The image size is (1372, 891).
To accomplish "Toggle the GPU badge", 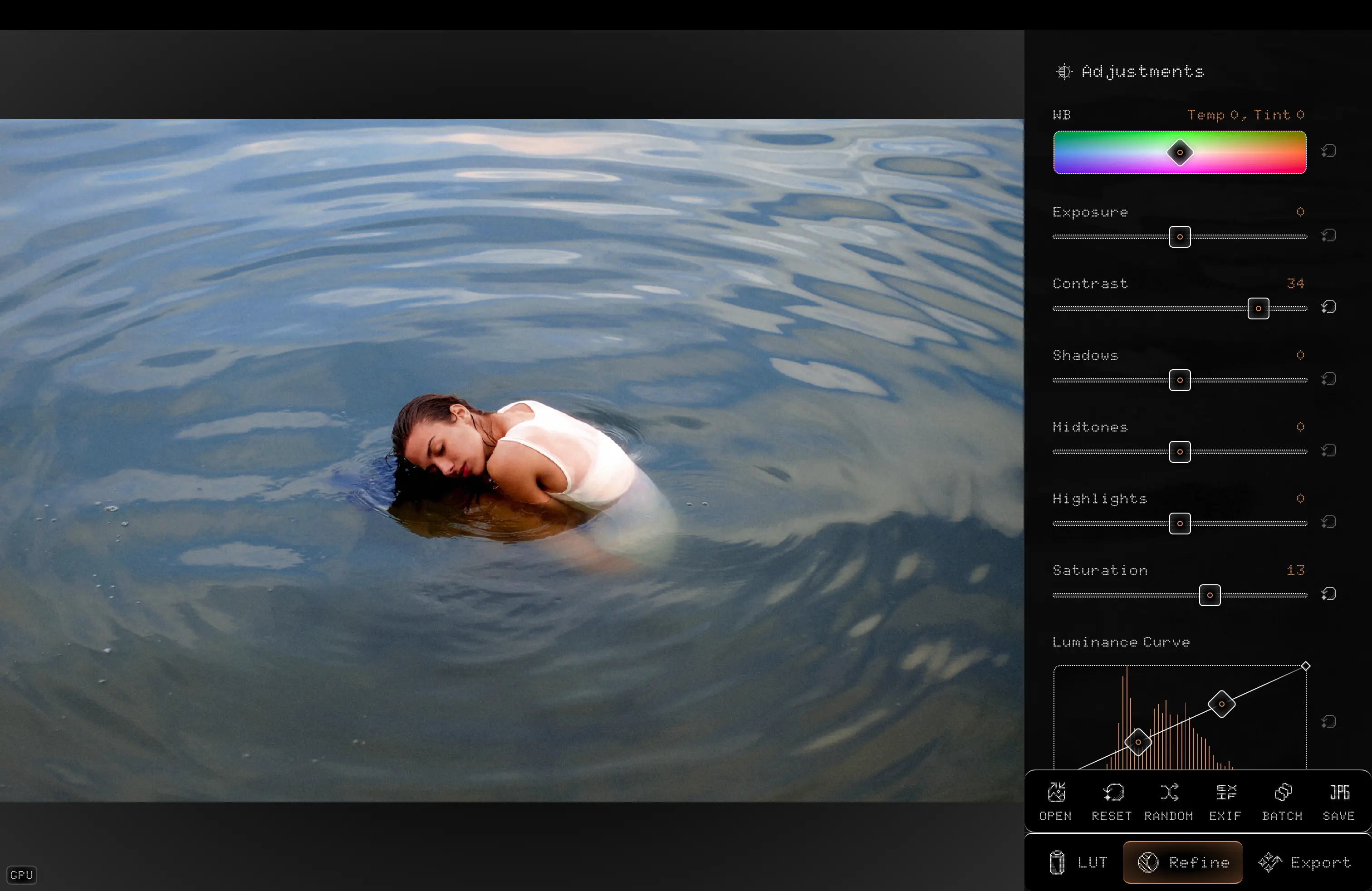I will point(22,875).
